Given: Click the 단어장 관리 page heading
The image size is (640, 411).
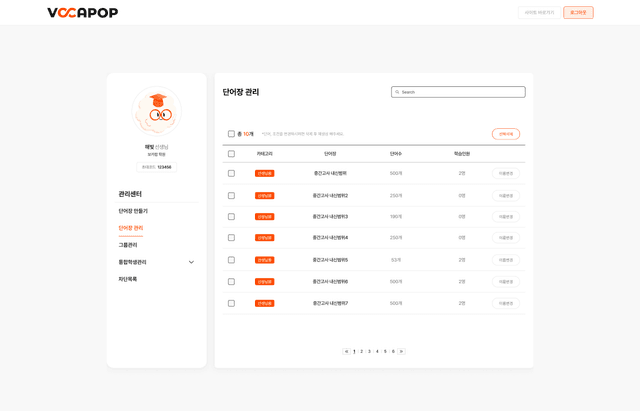Looking at the screenshot, I should (x=241, y=92).
